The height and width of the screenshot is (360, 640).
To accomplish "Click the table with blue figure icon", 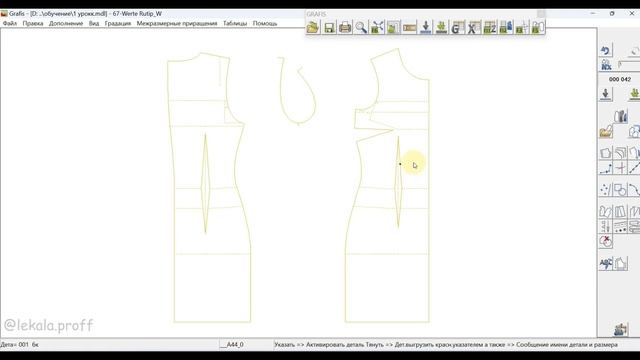I will point(506,27).
